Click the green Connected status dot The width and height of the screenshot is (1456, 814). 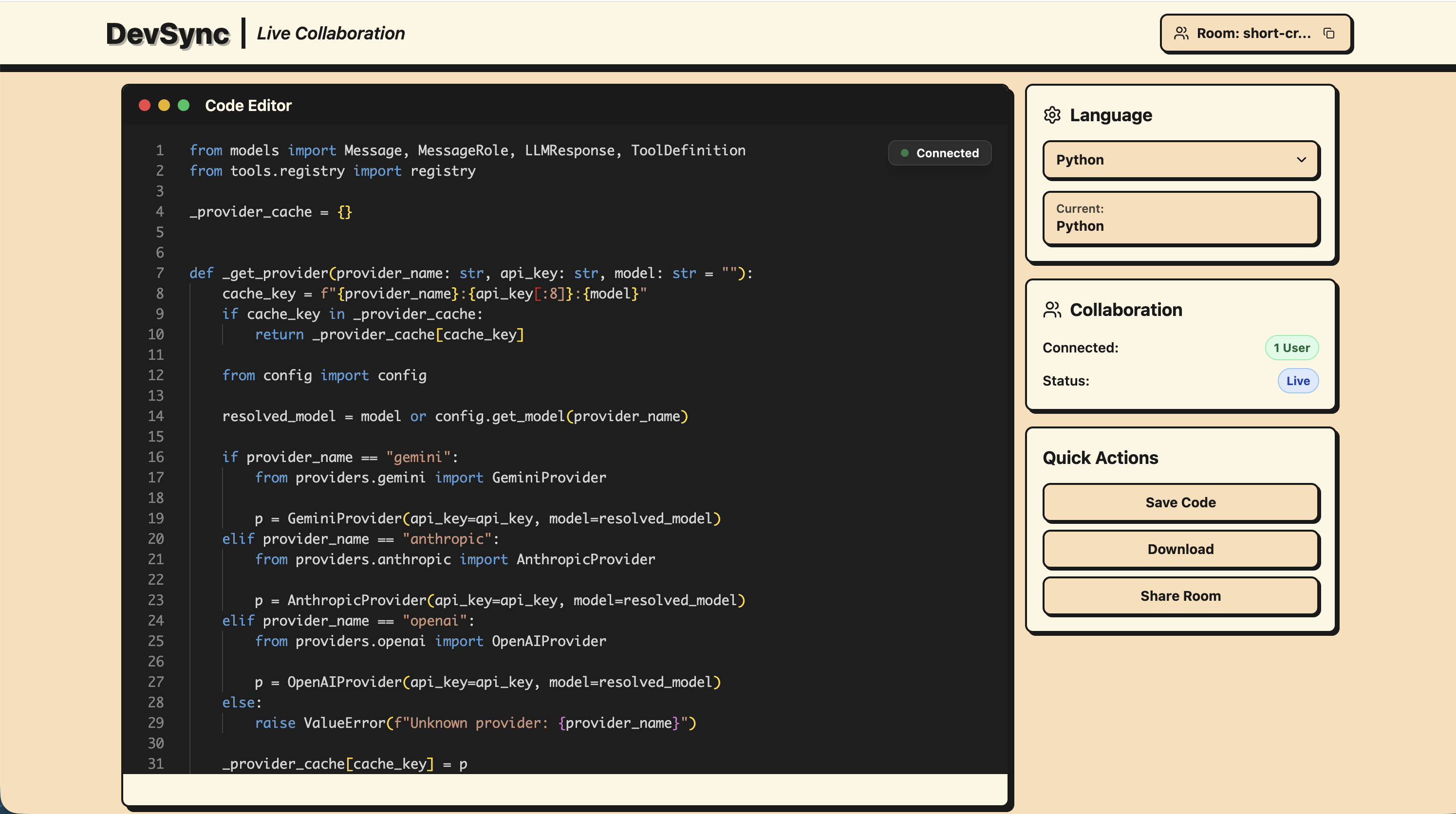pyautogui.click(x=904, y=153)
